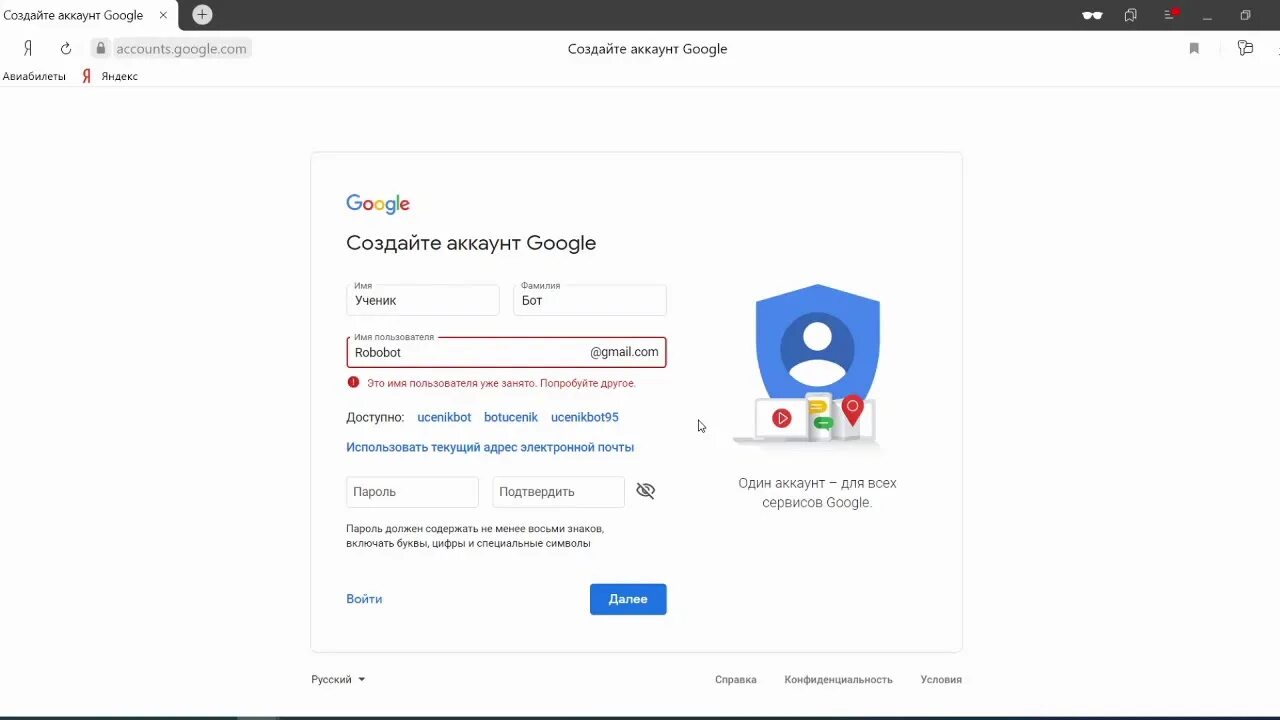Viewport: 1280px width, 720px height.
Task: Open the 'Конфиденциальность' link
Action: click(839, 679)
